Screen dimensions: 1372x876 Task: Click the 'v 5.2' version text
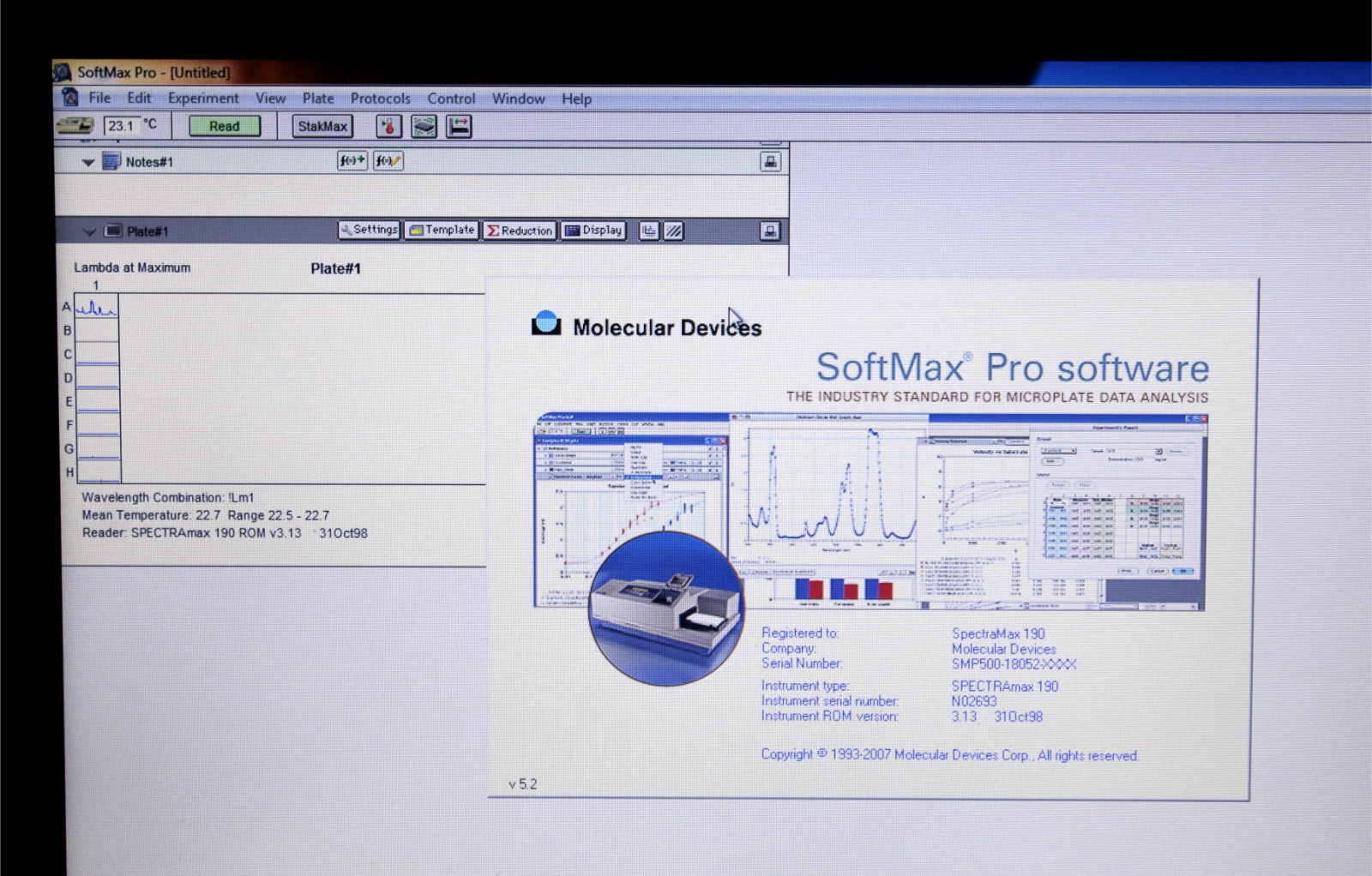pos(522,784)
